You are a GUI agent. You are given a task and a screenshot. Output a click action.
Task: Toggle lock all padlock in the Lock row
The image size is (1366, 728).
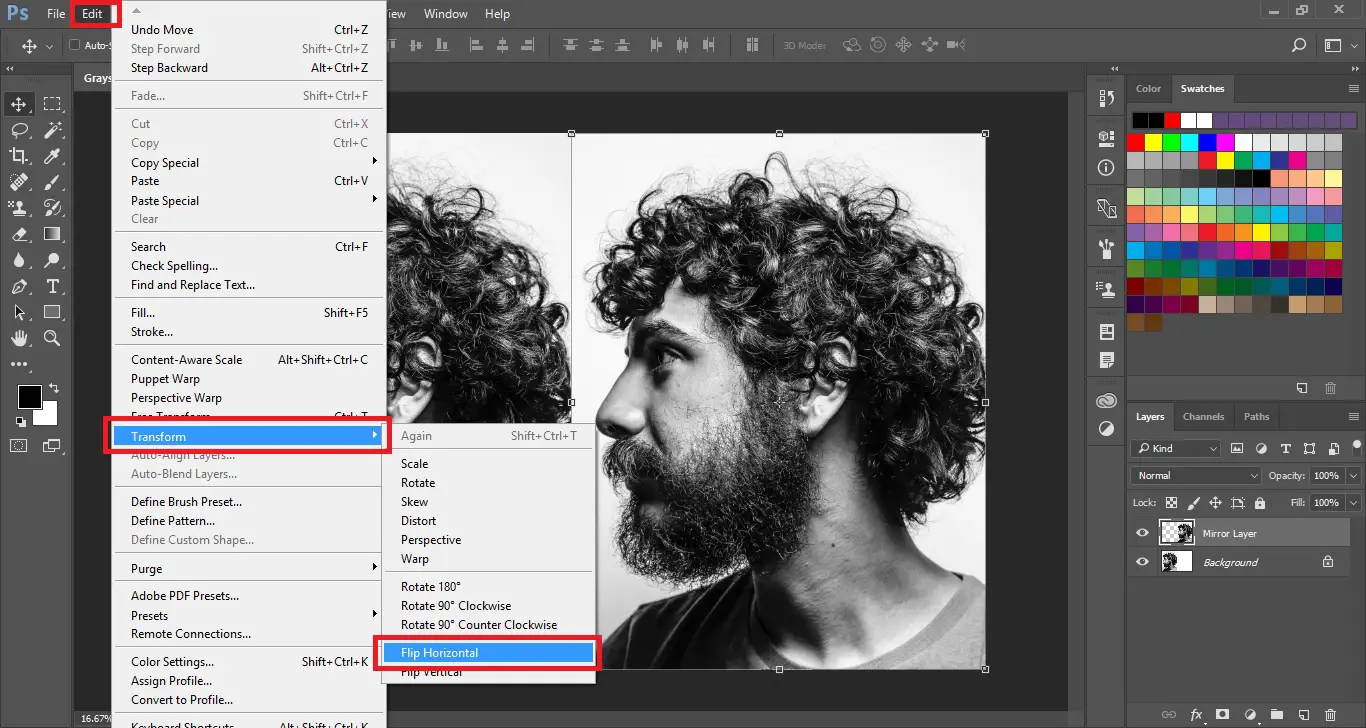click(1260, 503)
